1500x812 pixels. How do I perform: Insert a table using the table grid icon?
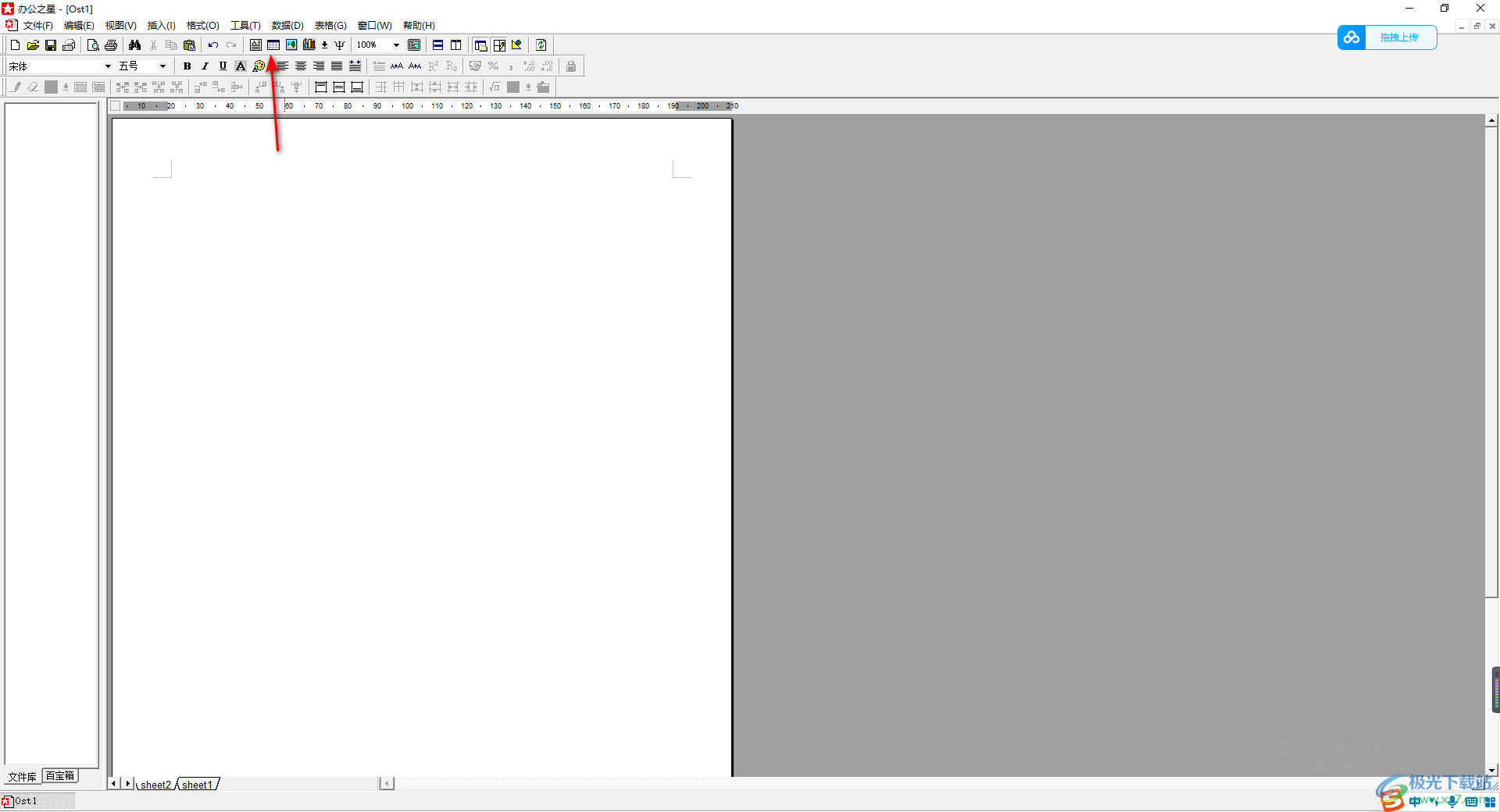pyautogui.click(x=273, y=45)
